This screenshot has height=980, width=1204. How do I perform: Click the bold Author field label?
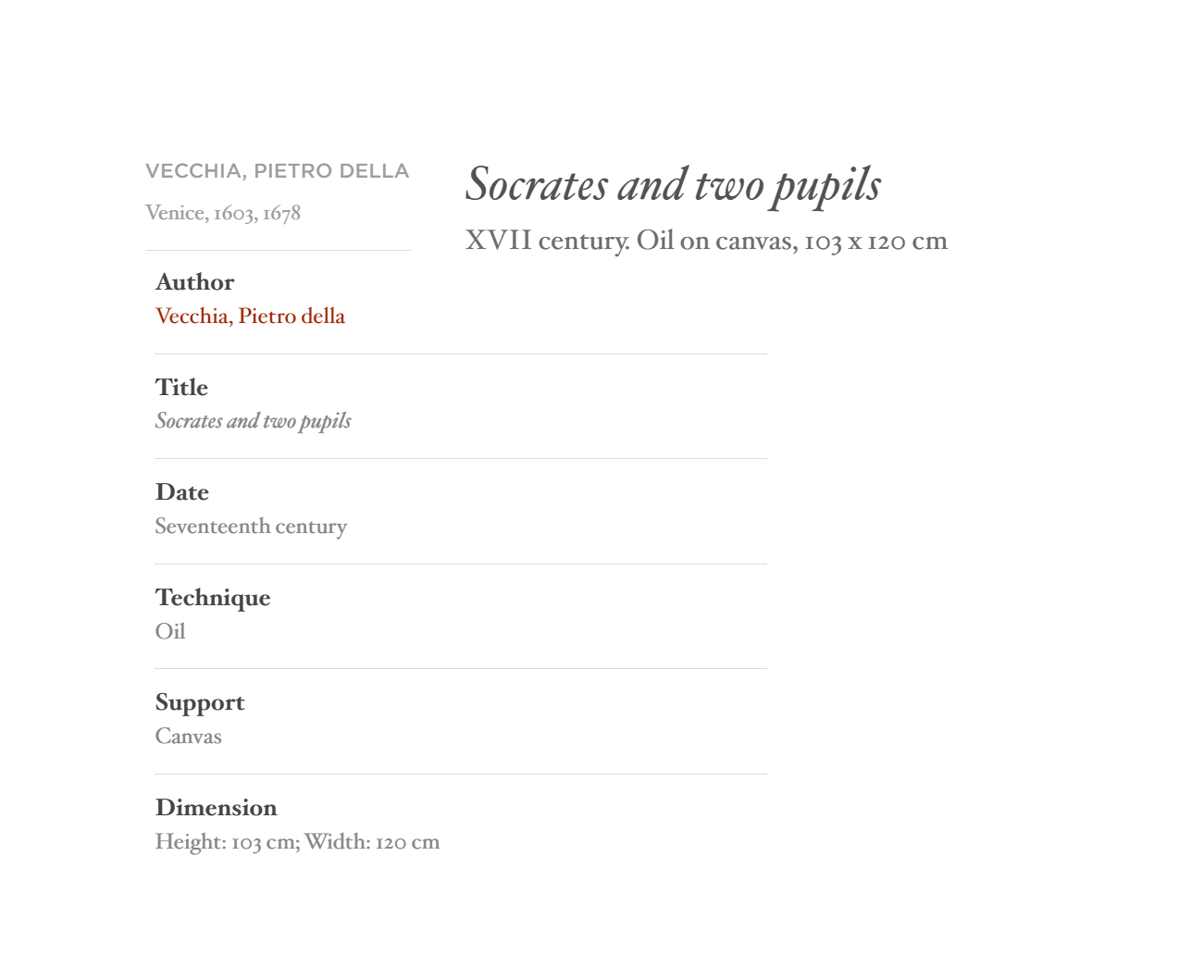pyautogui.click(x=194, y=282)
